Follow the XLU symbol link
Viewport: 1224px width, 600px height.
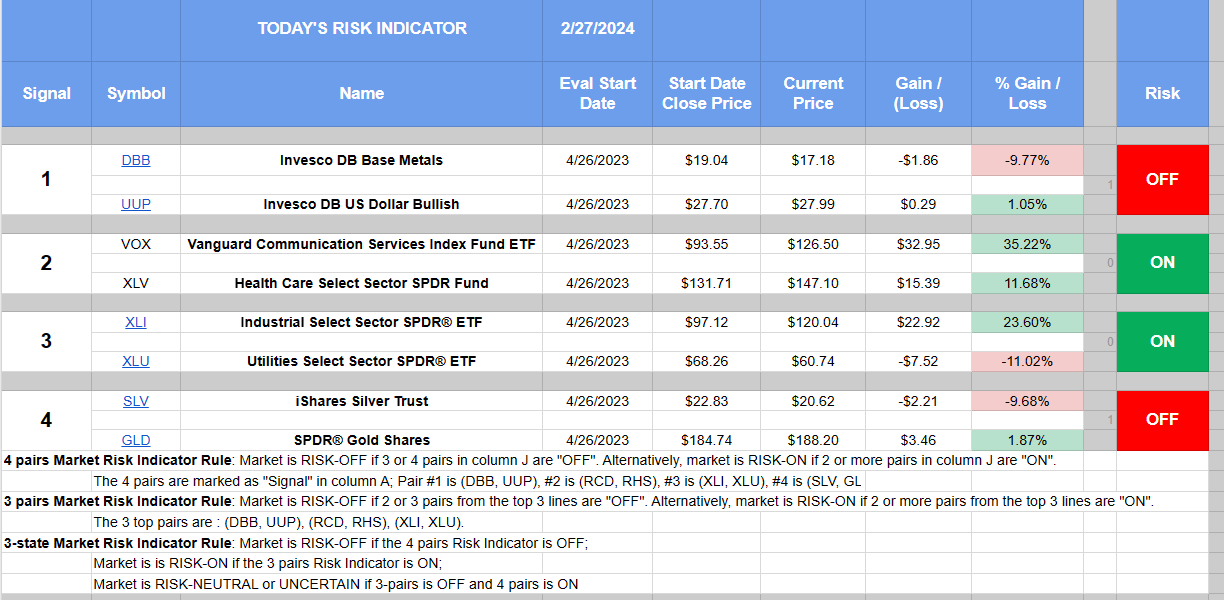136,361
